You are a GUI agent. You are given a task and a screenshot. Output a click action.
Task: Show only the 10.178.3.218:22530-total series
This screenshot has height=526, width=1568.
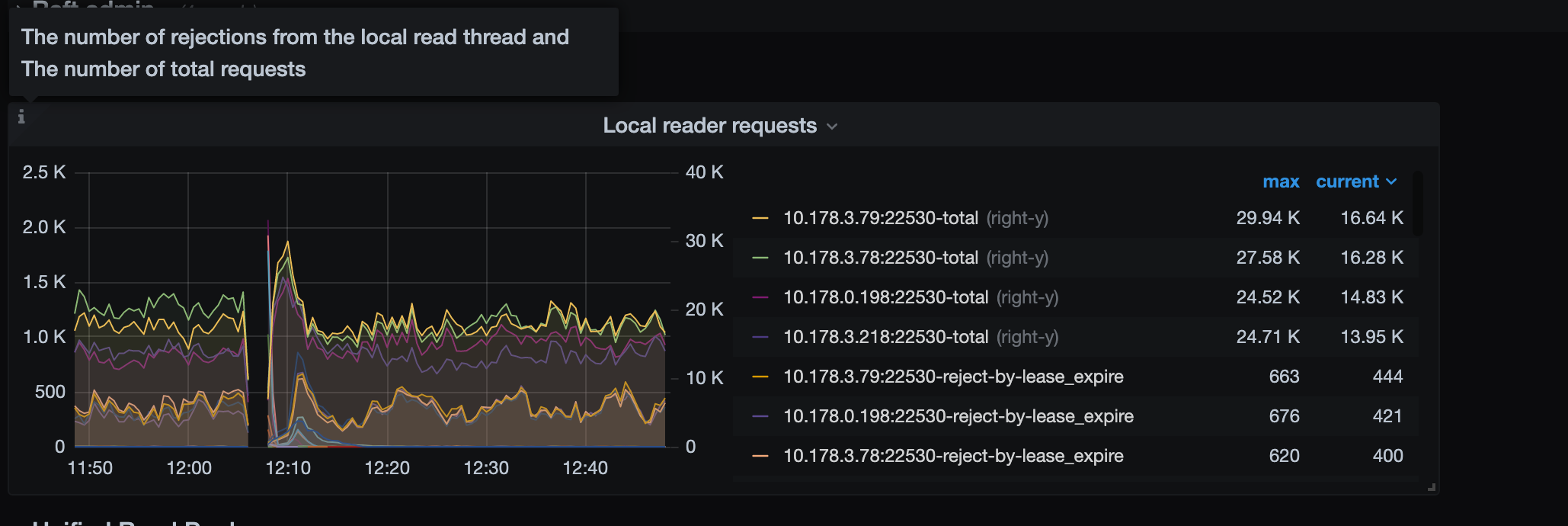coord(885,337)
